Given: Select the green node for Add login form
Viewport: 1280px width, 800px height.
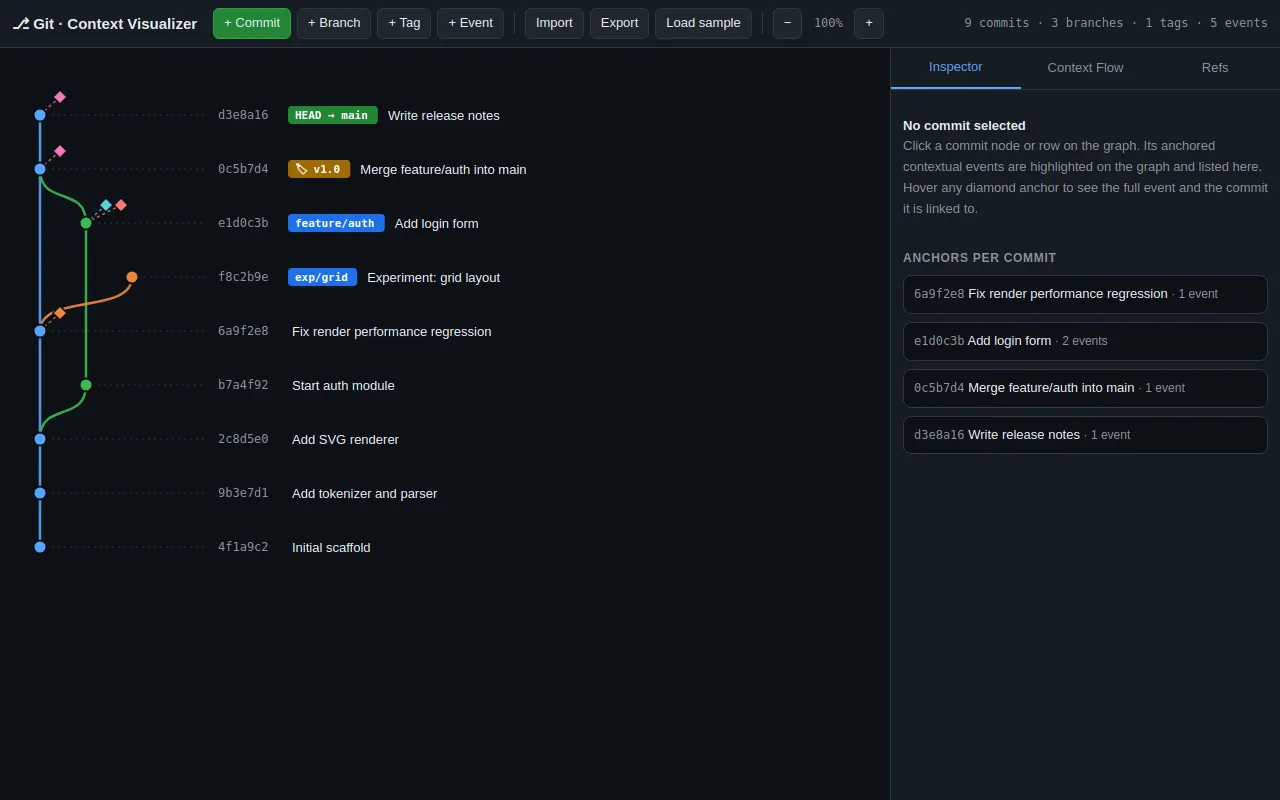Looking at the screenshot, I should point(86,223).
